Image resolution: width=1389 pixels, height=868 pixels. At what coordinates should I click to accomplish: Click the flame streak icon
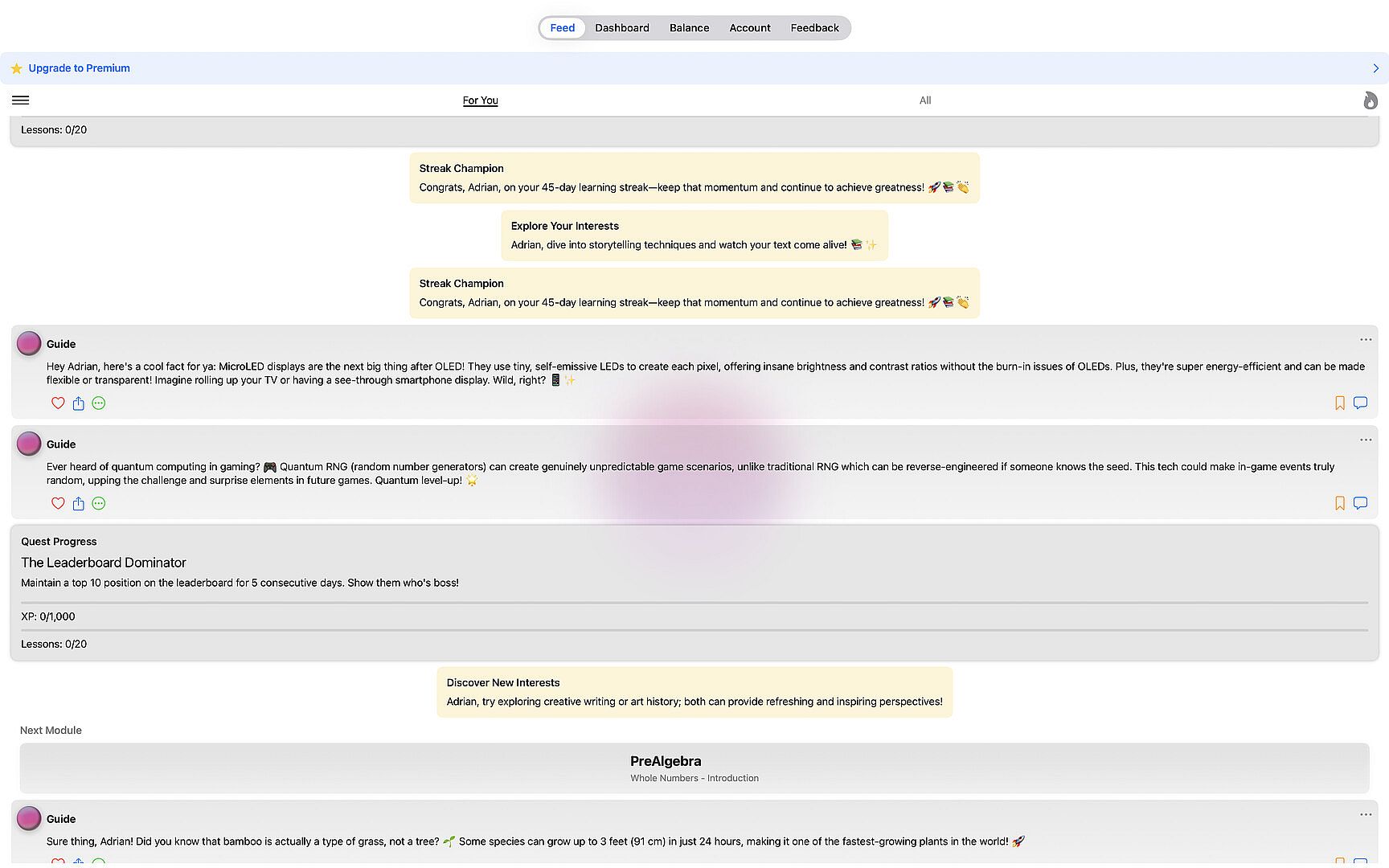click(x=1371, y=100)
